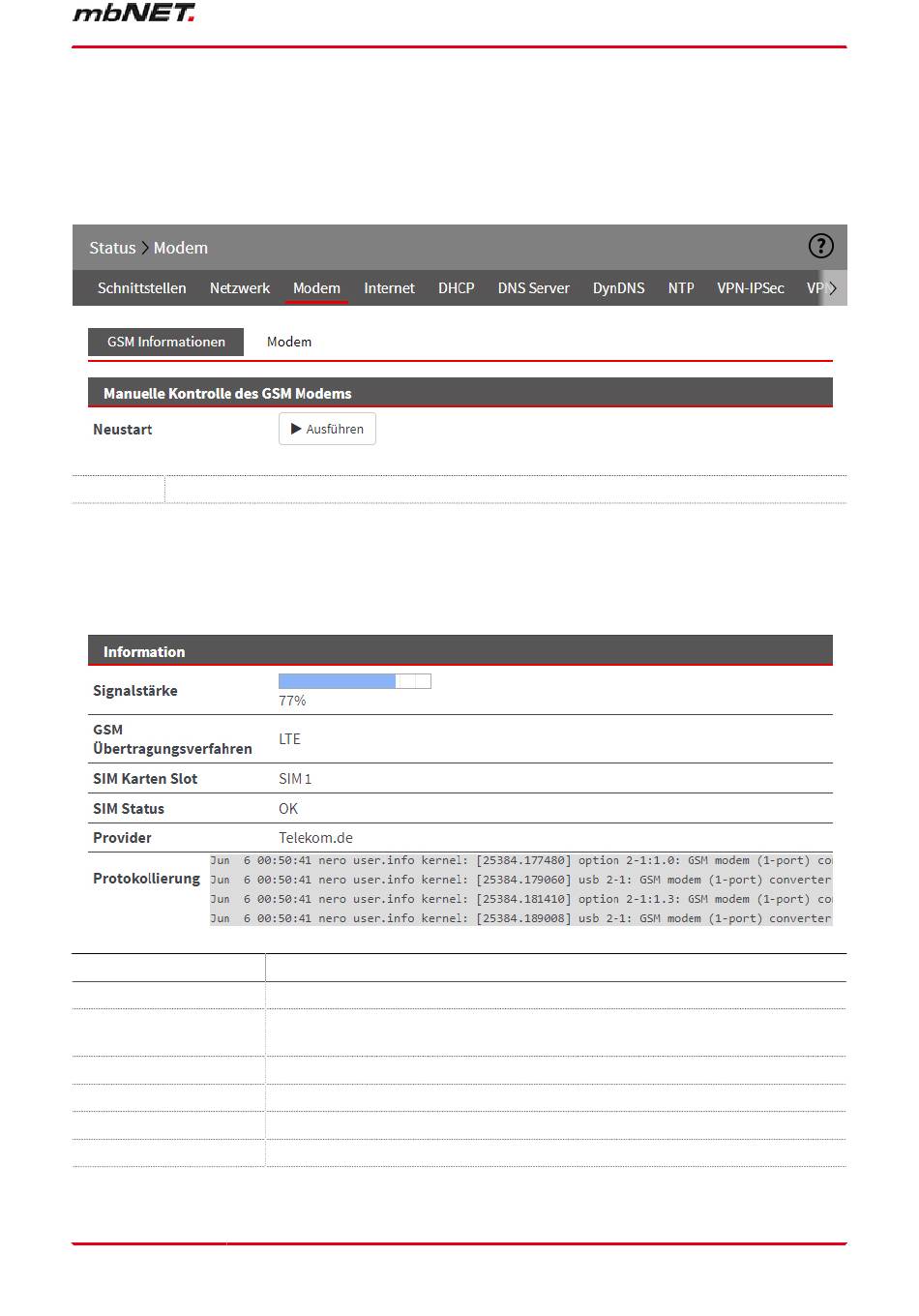Select the GSM Informationen sub-tab
This screenshot has width=919, height=1316.
point(166,342)
